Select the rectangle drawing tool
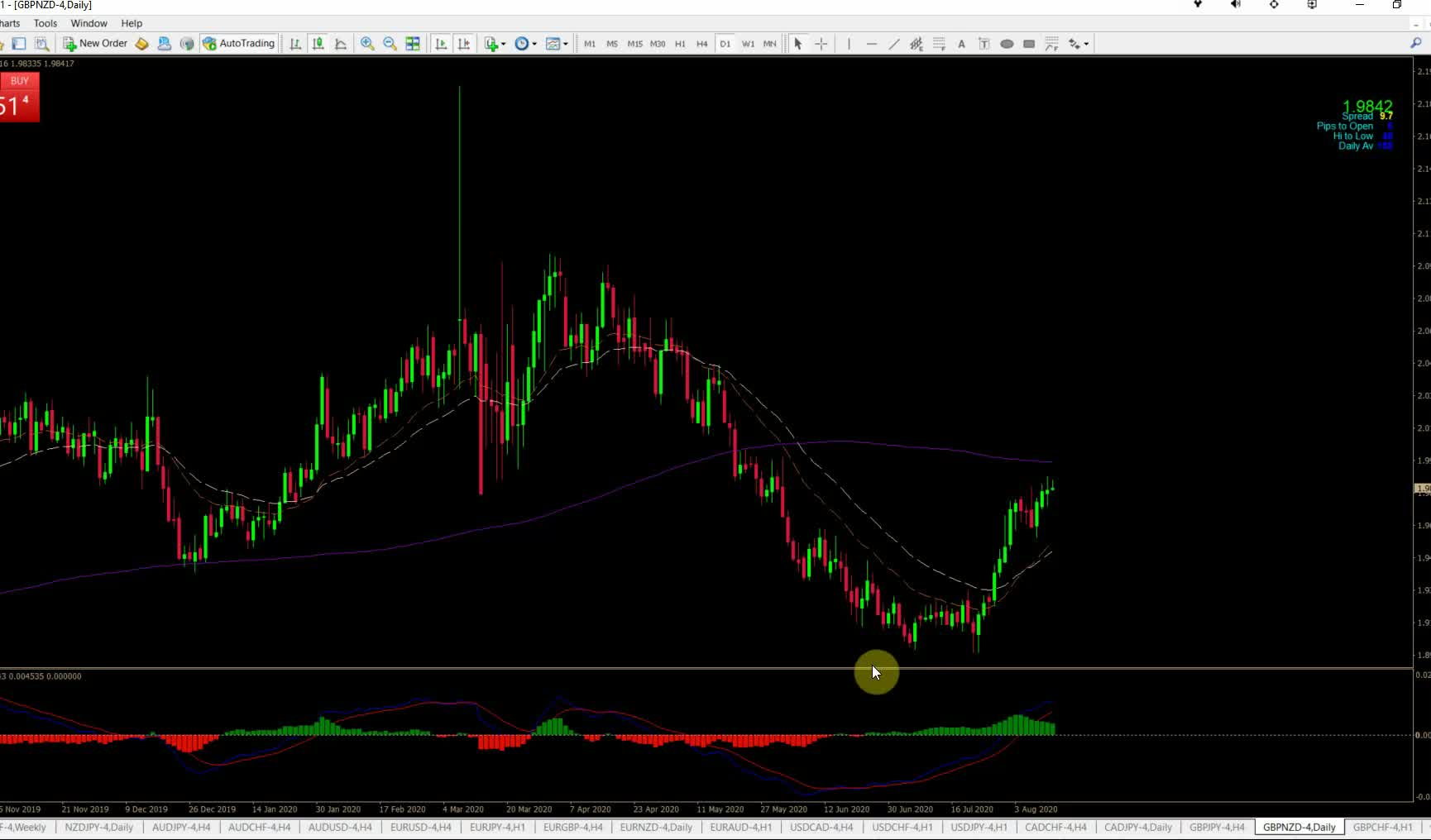The width and height of the screenshot is (1431, 840). click(x=1029, y=44)
